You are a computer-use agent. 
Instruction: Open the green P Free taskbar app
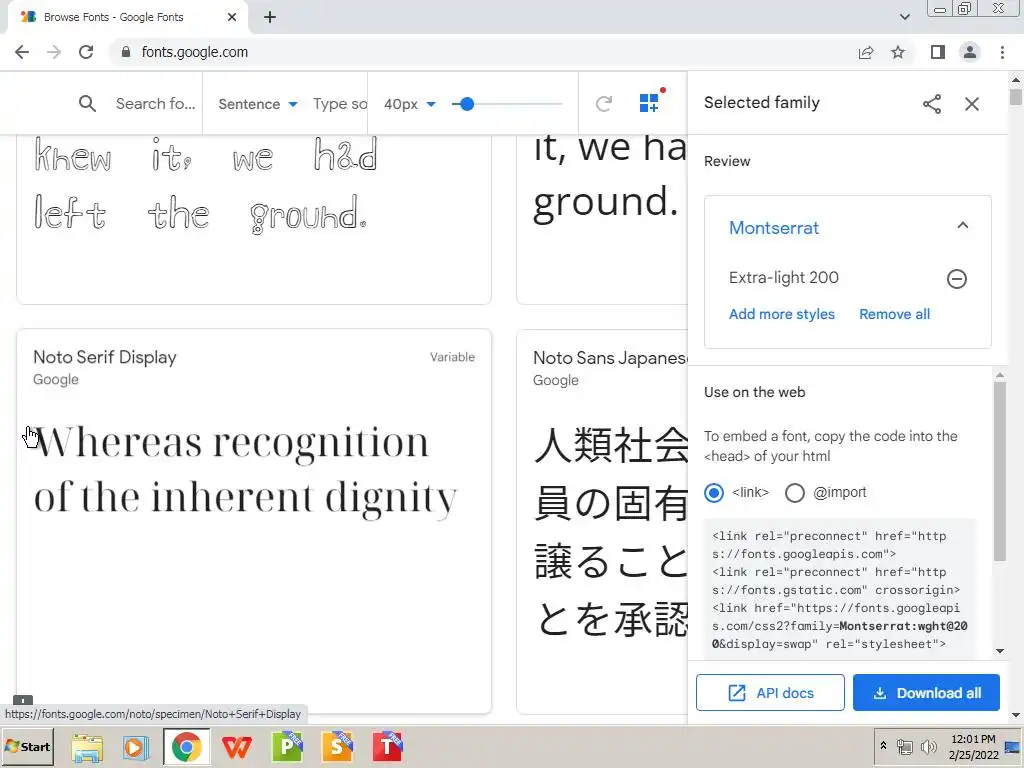pyautogui.click(x=287, y=747)
